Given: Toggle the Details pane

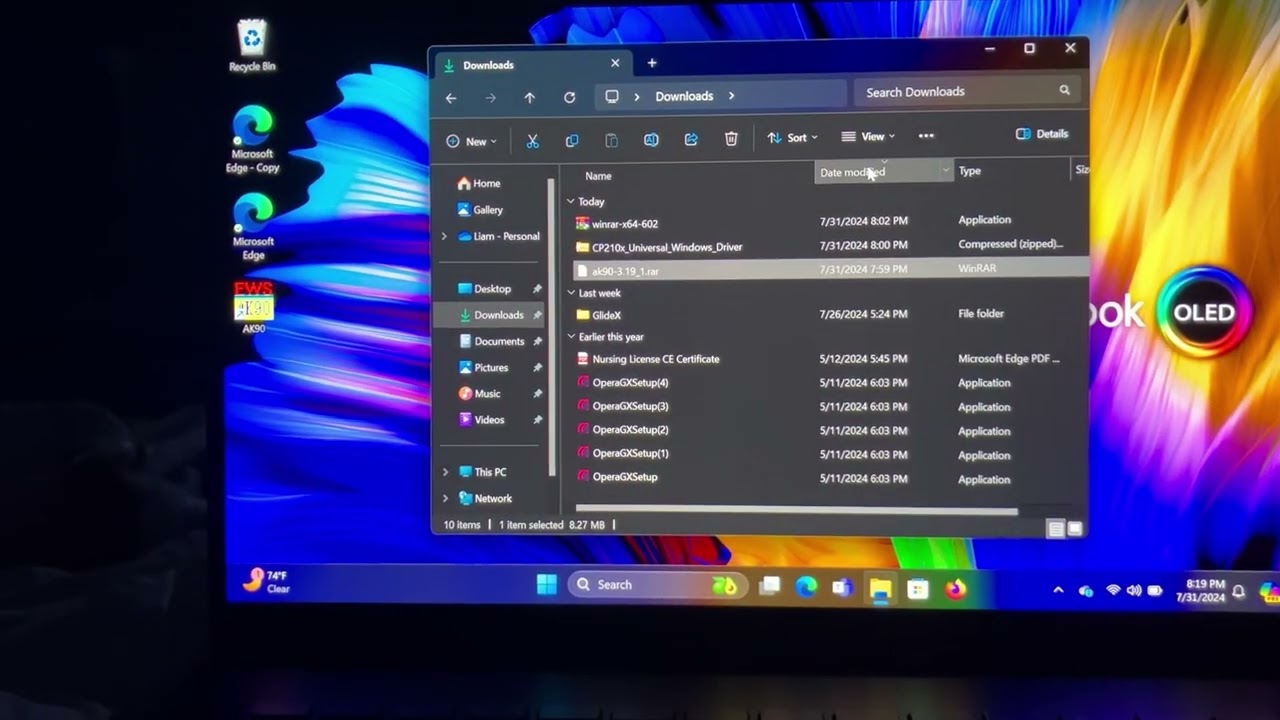Looking at the screenshot, I should click(1042, 134).
